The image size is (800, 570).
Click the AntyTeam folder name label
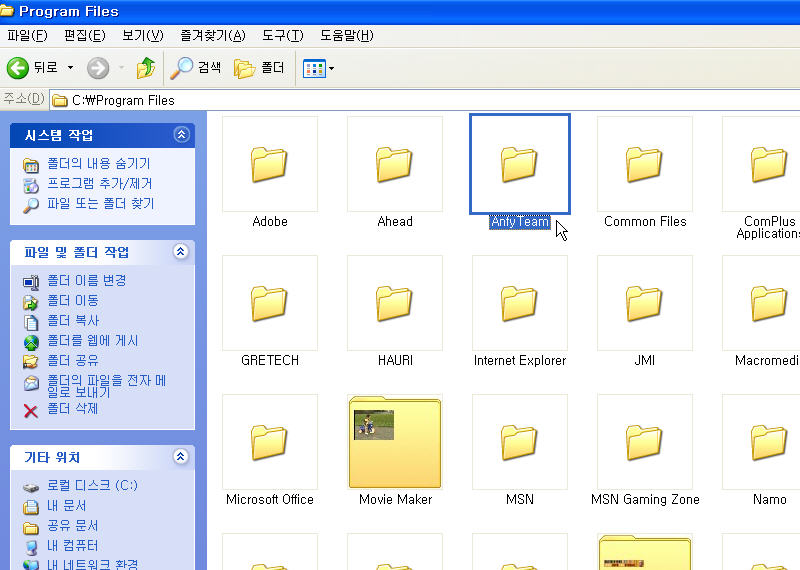[x=520, y=222]
